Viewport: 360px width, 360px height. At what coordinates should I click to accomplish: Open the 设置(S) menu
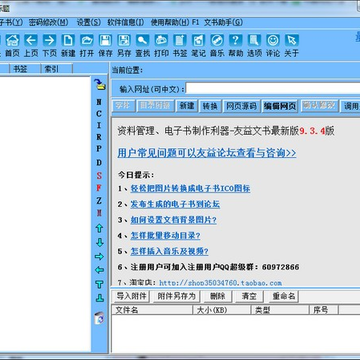89,22
